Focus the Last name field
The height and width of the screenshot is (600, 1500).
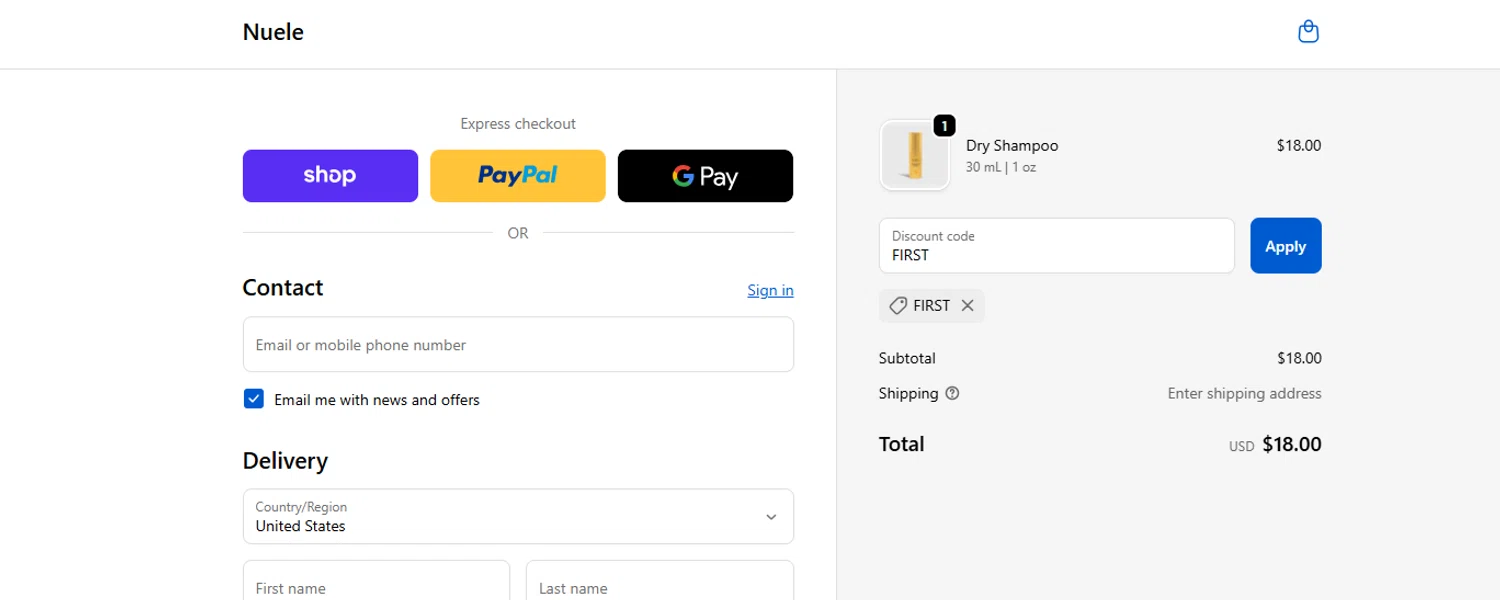(660, 581)
